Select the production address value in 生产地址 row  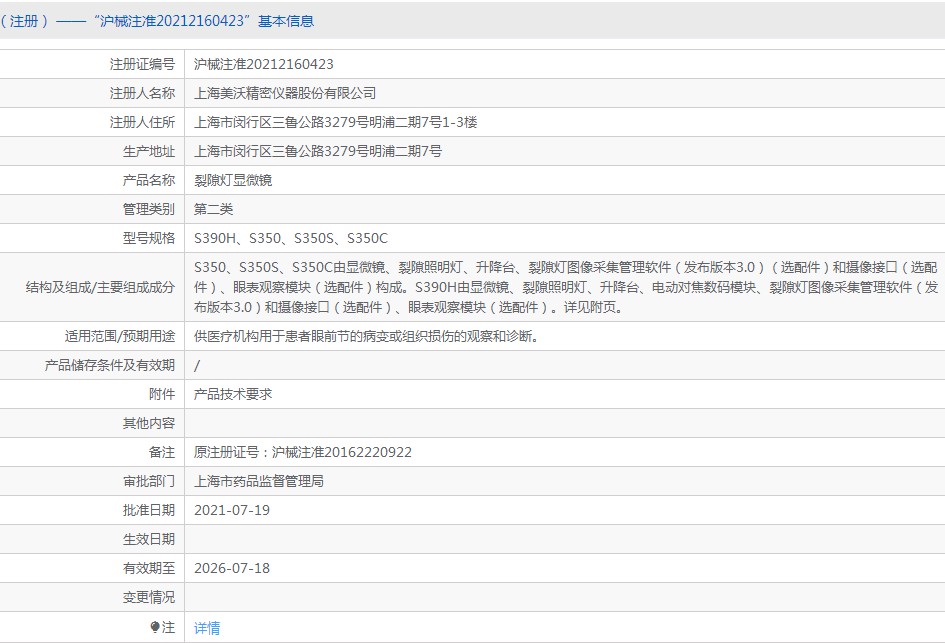pos(318,151)
